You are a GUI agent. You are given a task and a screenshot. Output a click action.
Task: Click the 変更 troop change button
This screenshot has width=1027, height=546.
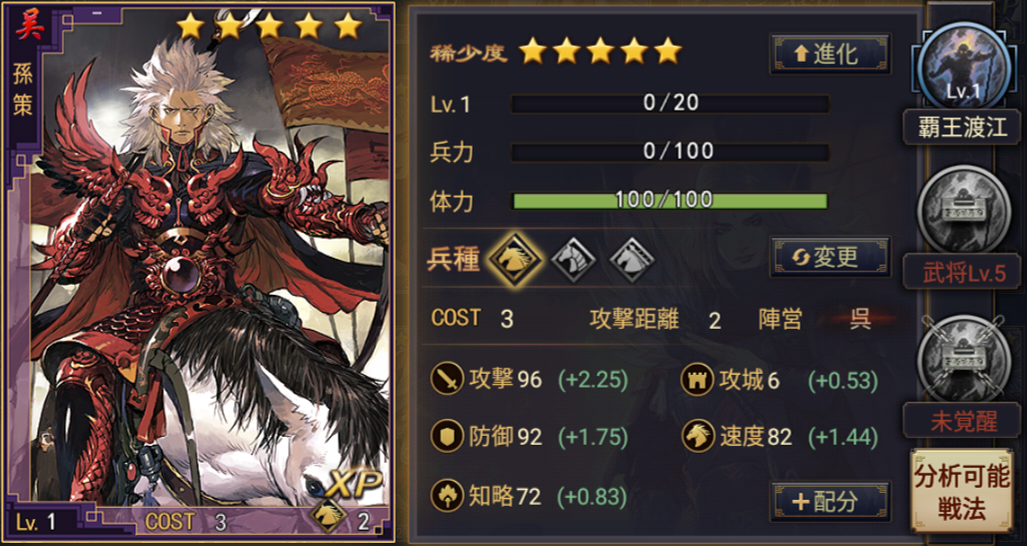[831, 257]
